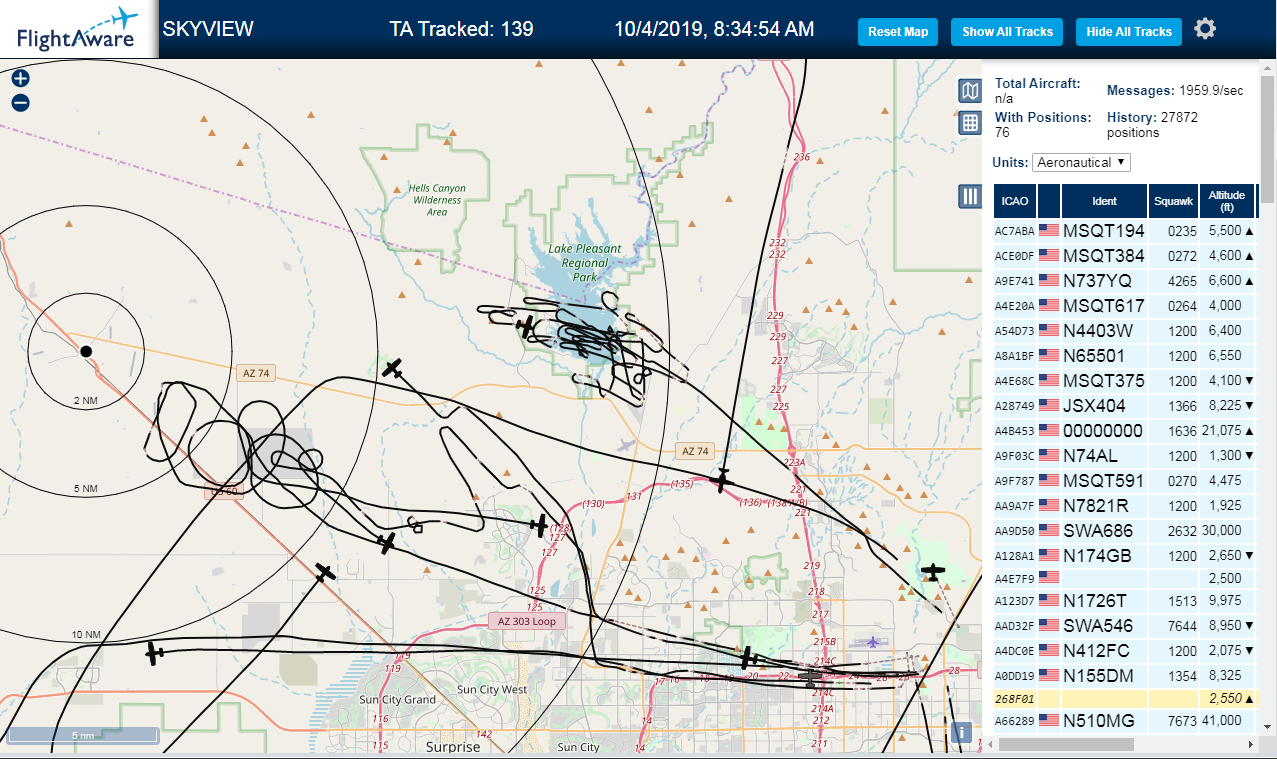Click the AZ 303 Loop road label
Screen dimensions: 1277x759
pos(526,621)
